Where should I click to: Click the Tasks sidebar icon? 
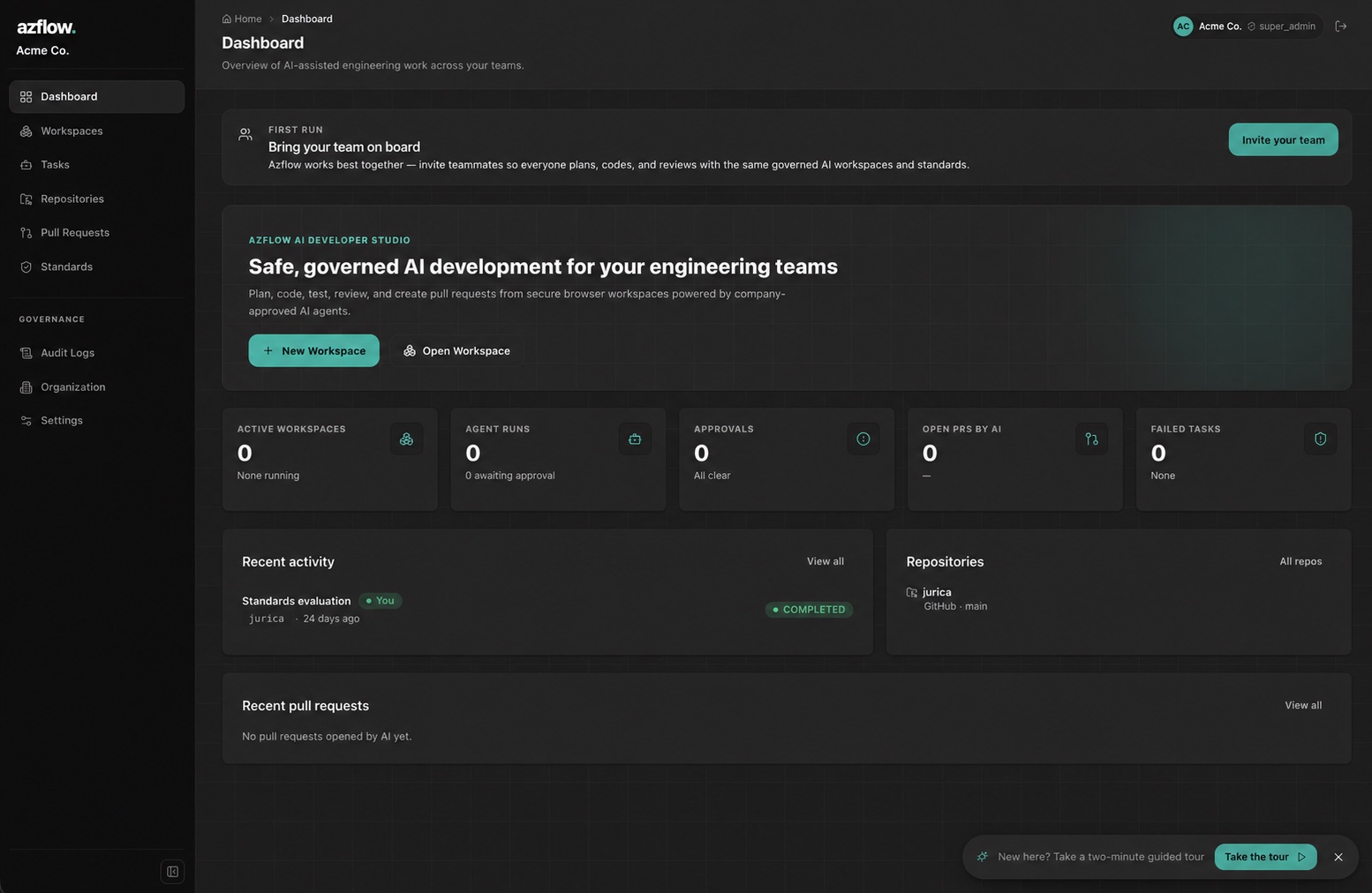click(x=26, y=165)
